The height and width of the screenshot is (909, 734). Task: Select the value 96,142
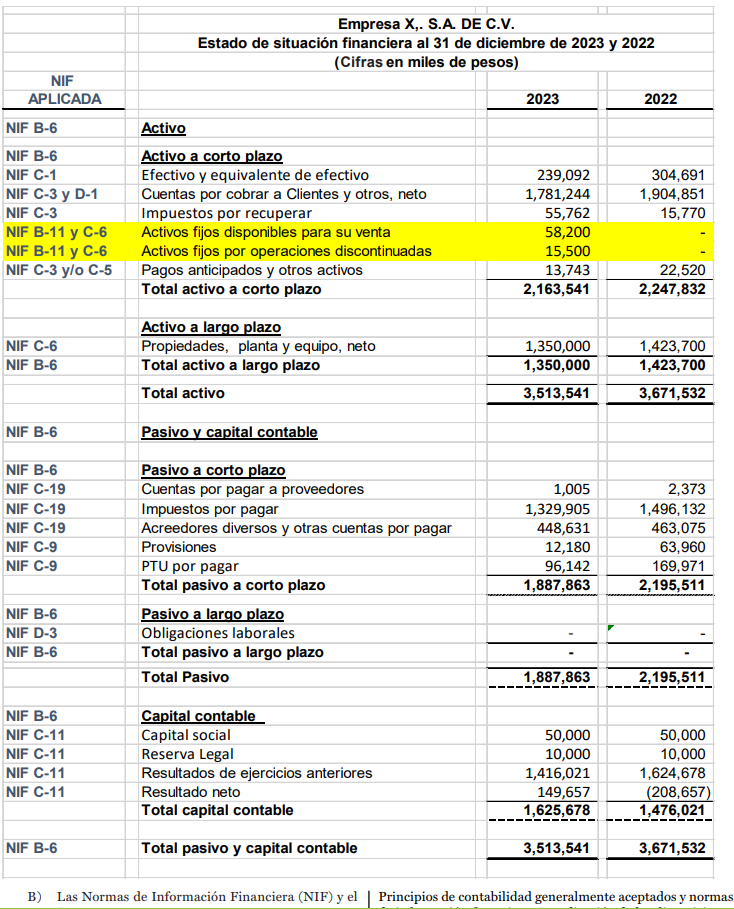click(567, 566)
